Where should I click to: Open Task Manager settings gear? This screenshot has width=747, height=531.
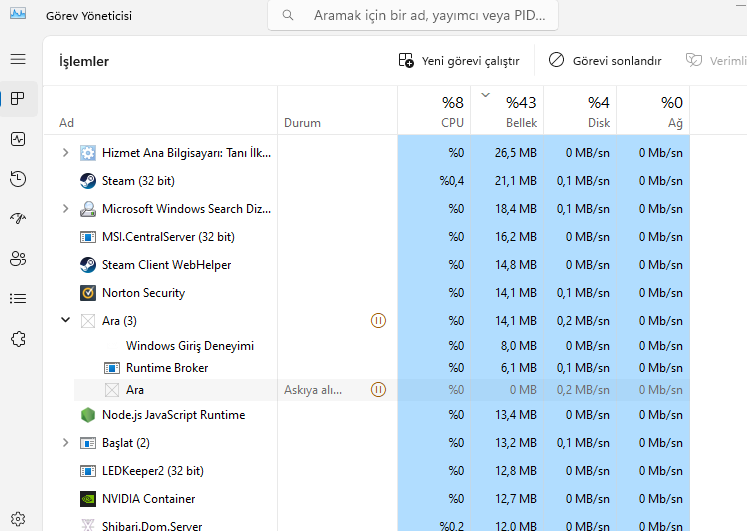18,519
